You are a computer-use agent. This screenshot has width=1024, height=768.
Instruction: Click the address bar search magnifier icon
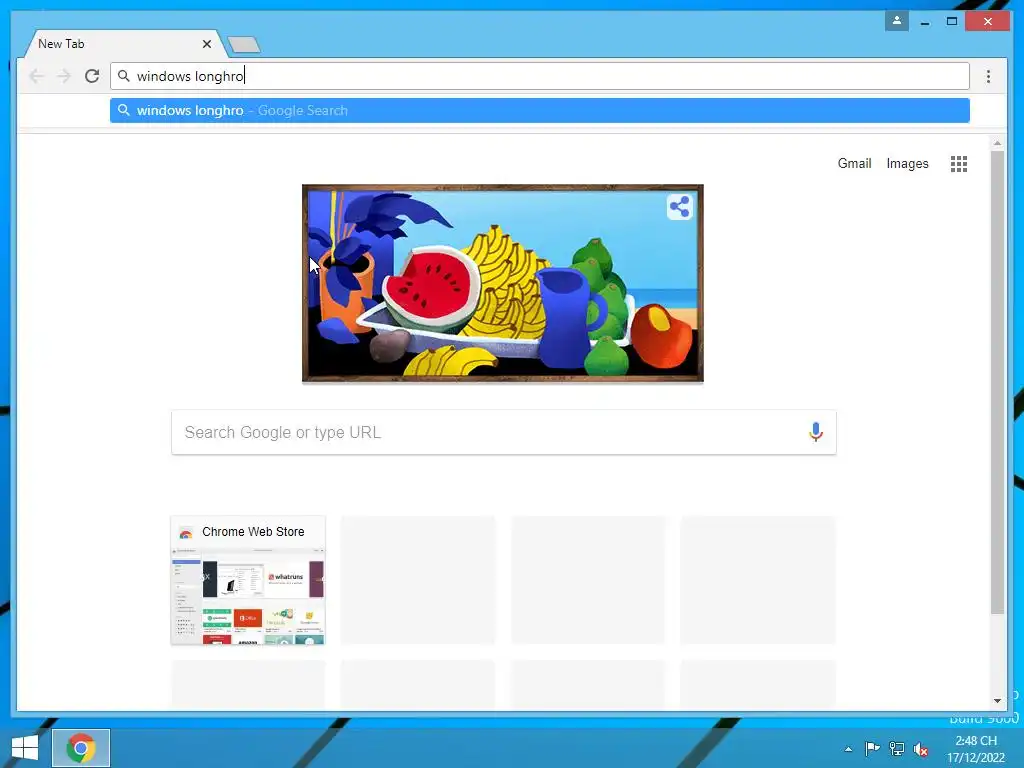[123, 76]
